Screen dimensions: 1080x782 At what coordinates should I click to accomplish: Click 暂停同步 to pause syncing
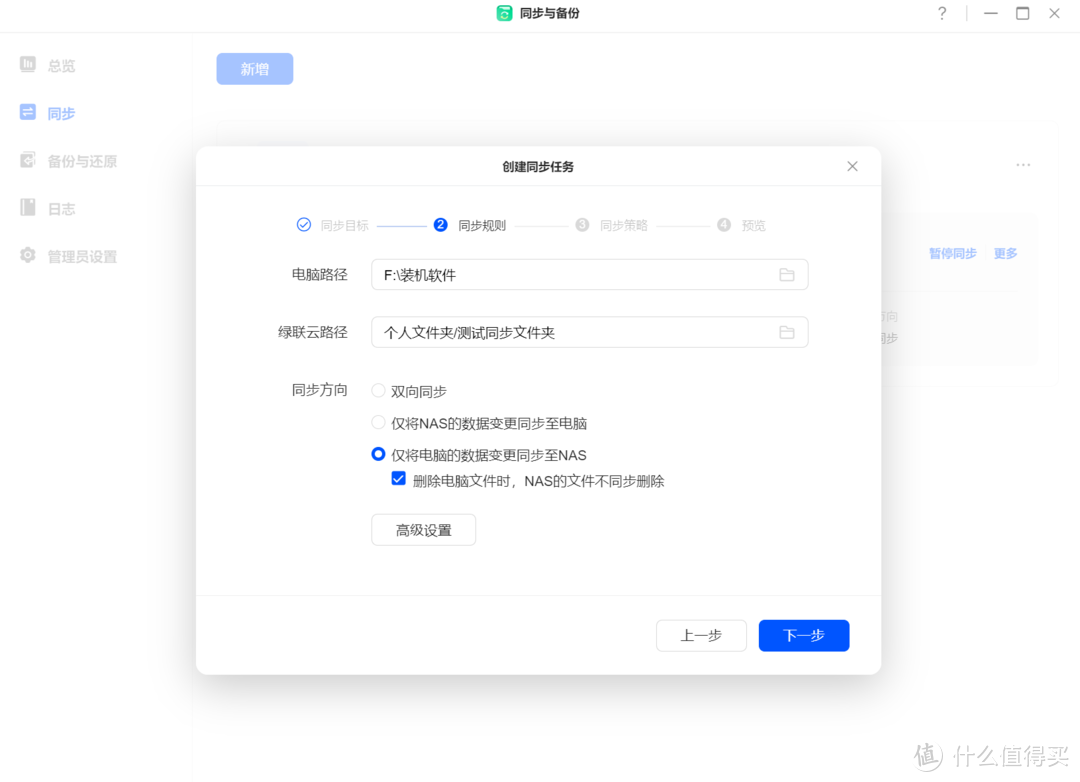[952, 253]
